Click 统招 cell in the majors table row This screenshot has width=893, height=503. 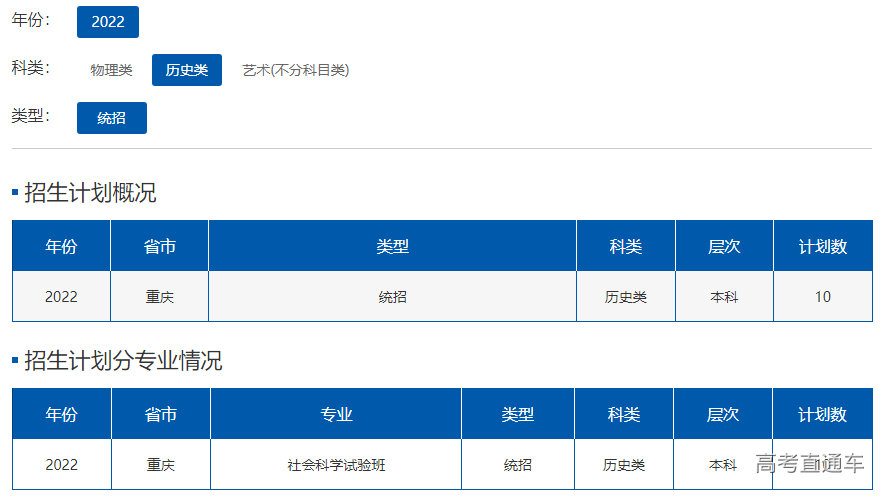click(x=517, y=465)
